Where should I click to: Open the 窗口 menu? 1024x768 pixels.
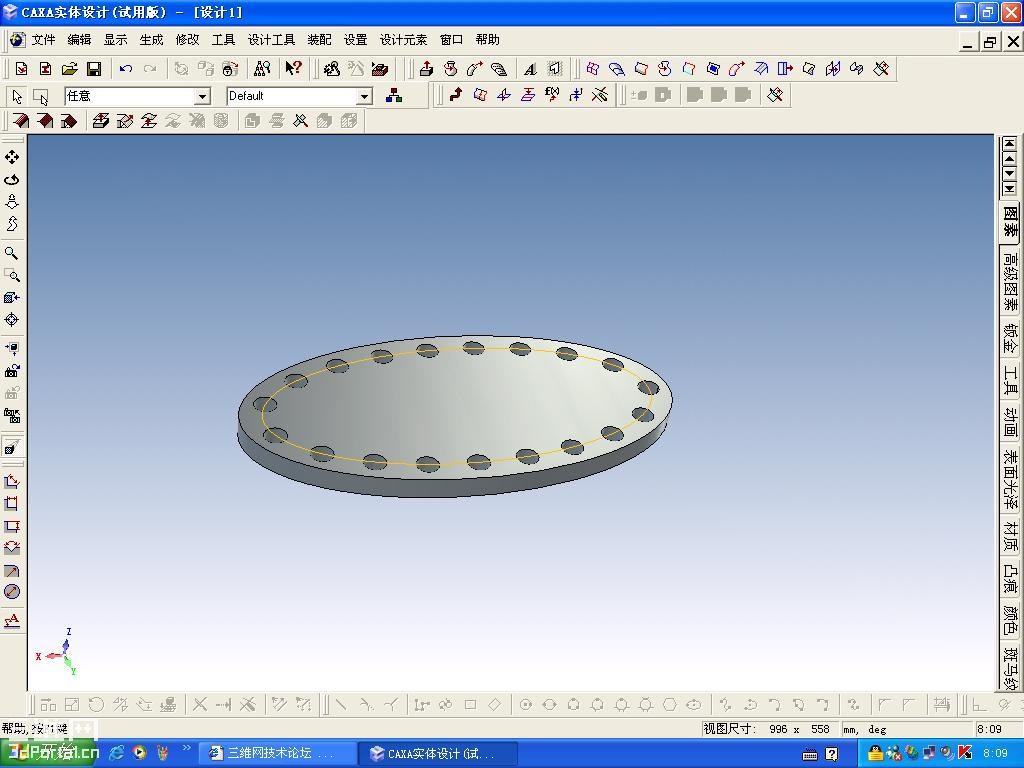point(451,40)
